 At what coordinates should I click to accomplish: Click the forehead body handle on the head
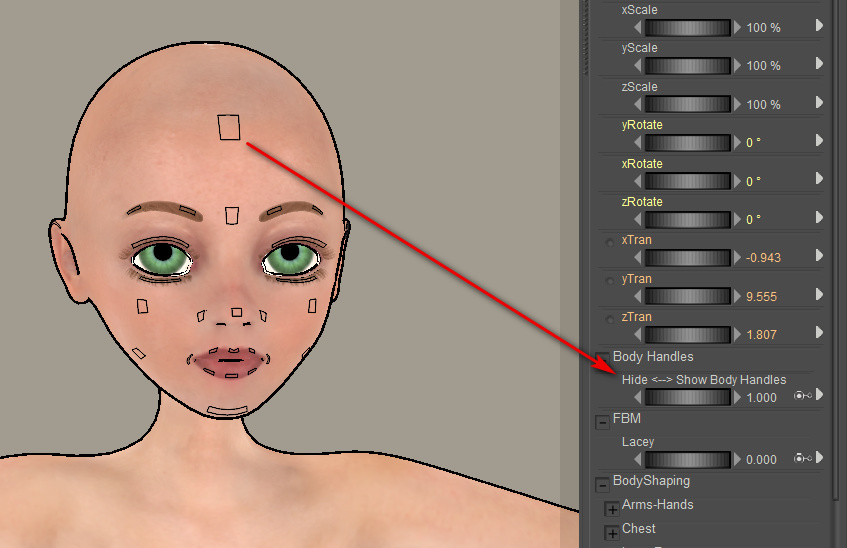[229, 127]
